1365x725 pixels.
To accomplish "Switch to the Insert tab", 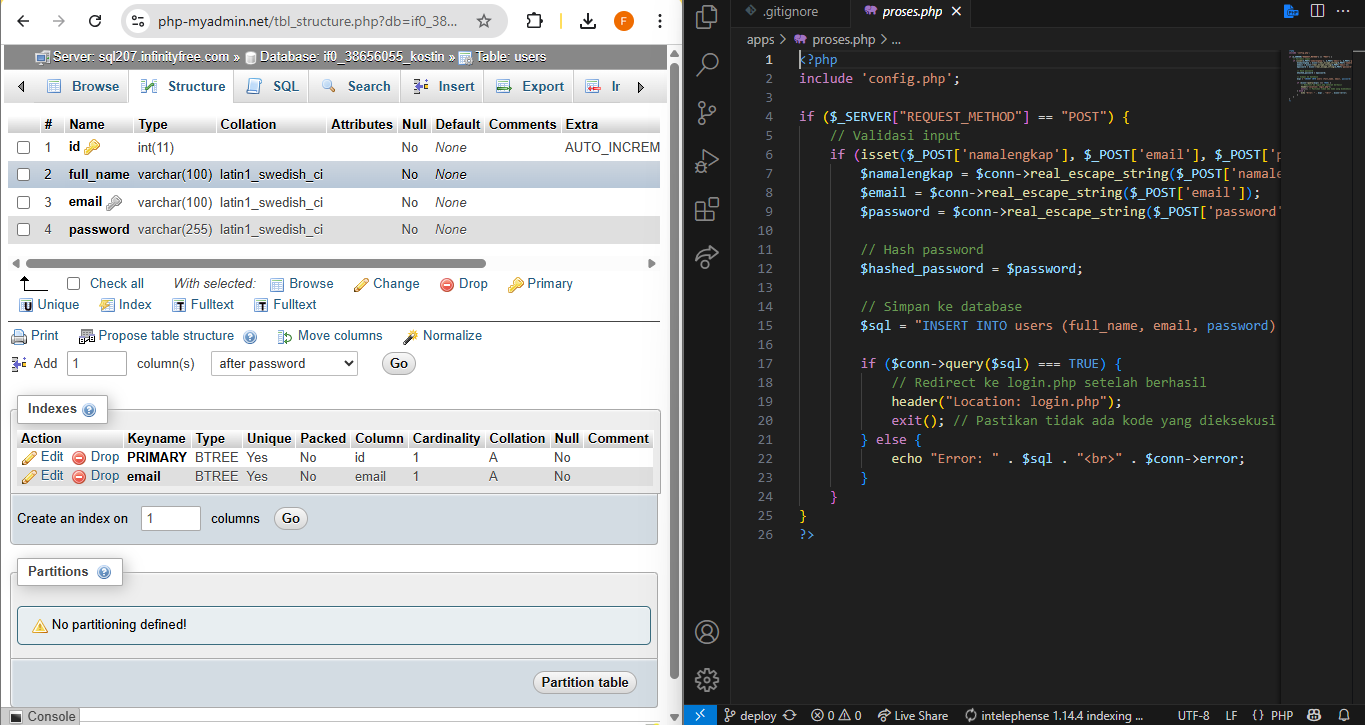I will click(x=444, y=86).
